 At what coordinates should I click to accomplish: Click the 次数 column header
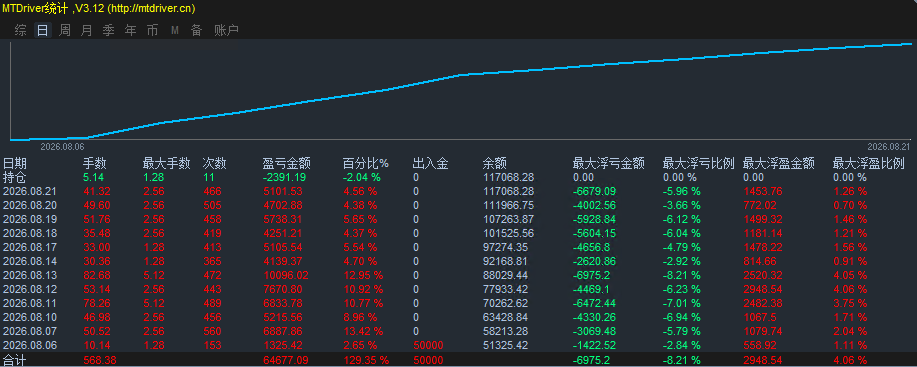tap(214, 163)
